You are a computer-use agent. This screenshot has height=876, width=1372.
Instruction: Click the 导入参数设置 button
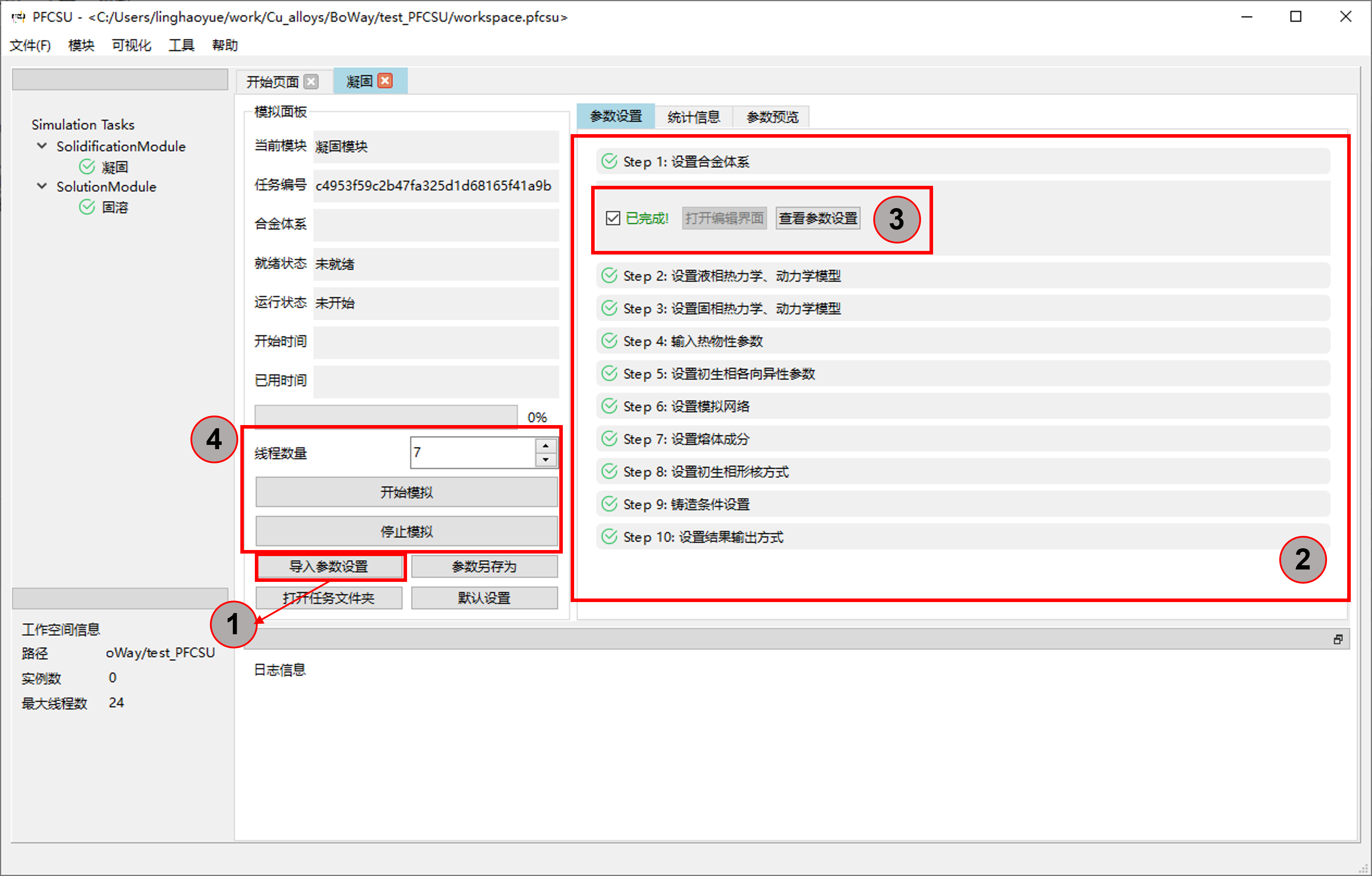pos(330,566)
